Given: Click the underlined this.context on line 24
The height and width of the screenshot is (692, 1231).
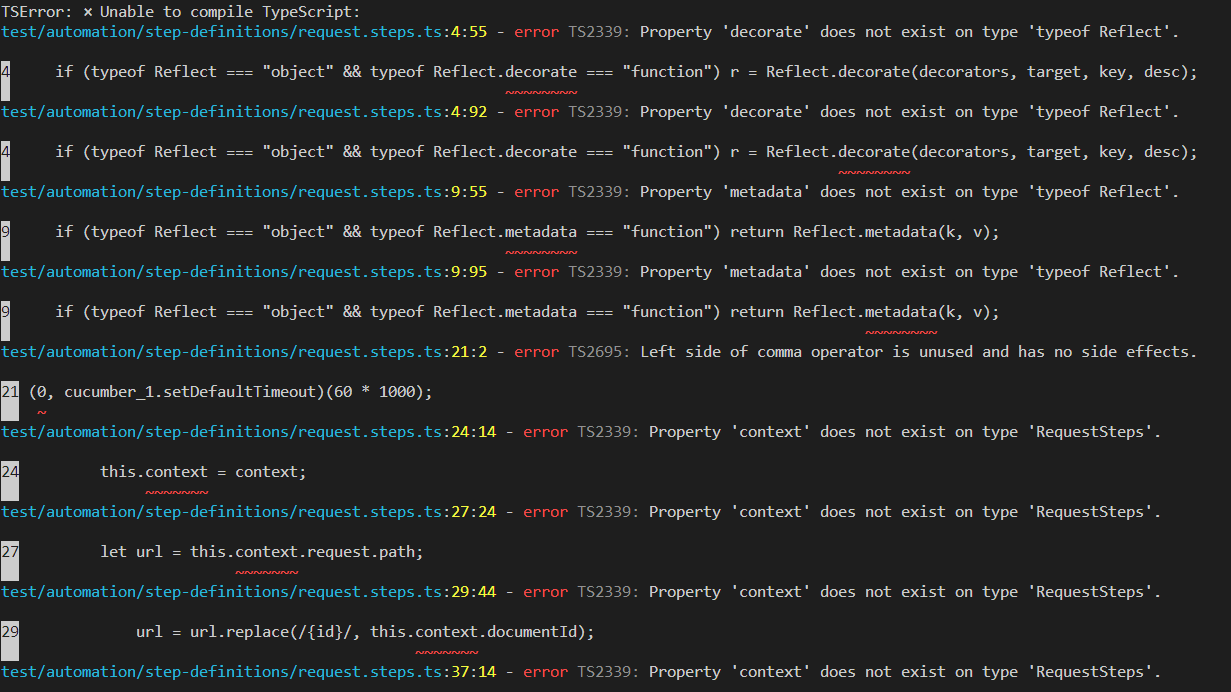Looking at the screenshot, I should (x=152, y=471).
